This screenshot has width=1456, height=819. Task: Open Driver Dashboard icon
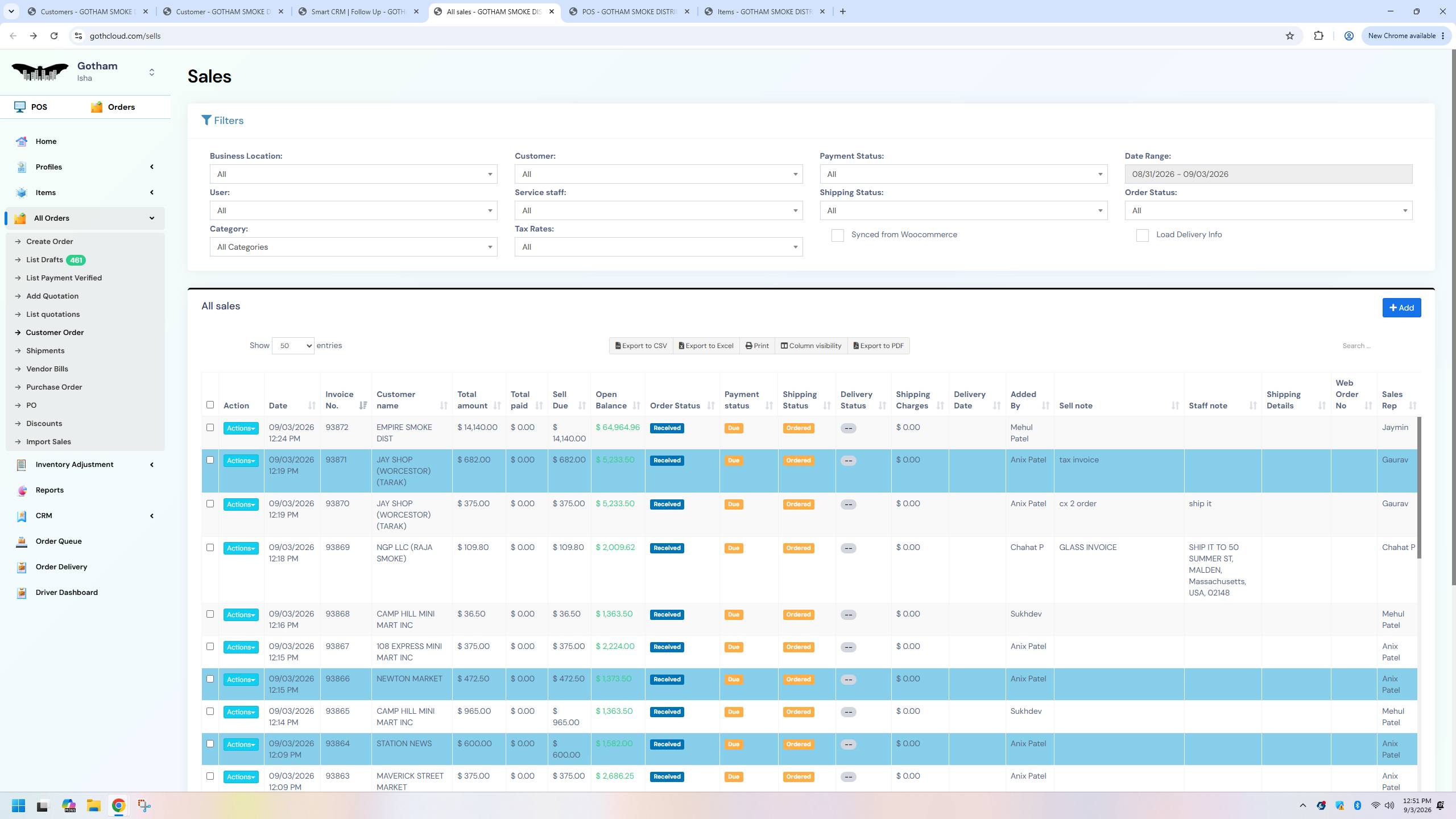tap(22, 593)
